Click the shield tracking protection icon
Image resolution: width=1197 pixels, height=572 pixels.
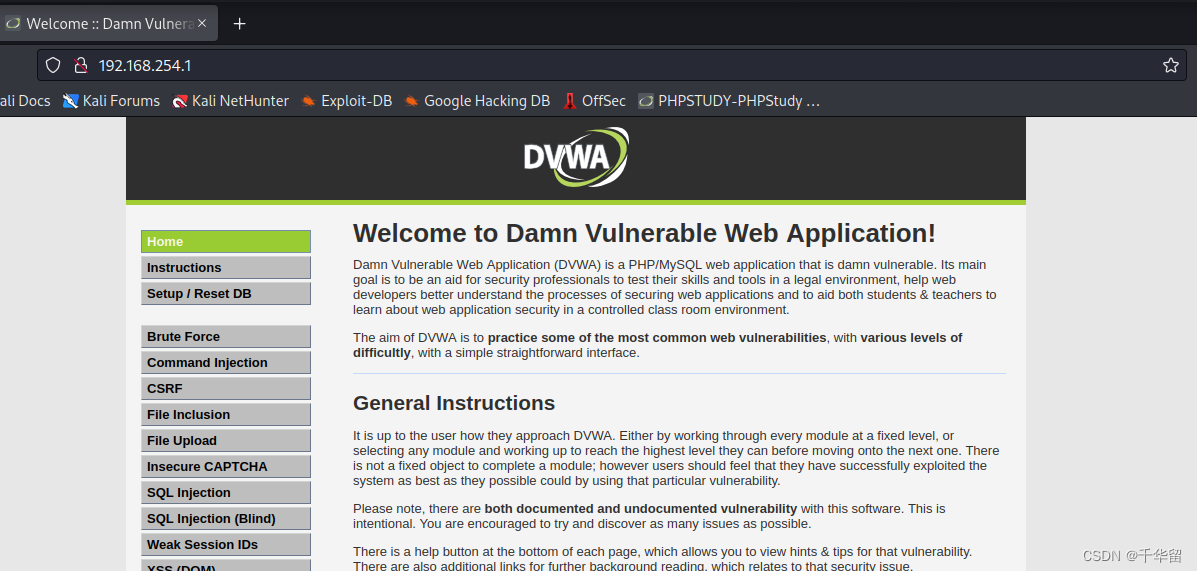point(53,66)
